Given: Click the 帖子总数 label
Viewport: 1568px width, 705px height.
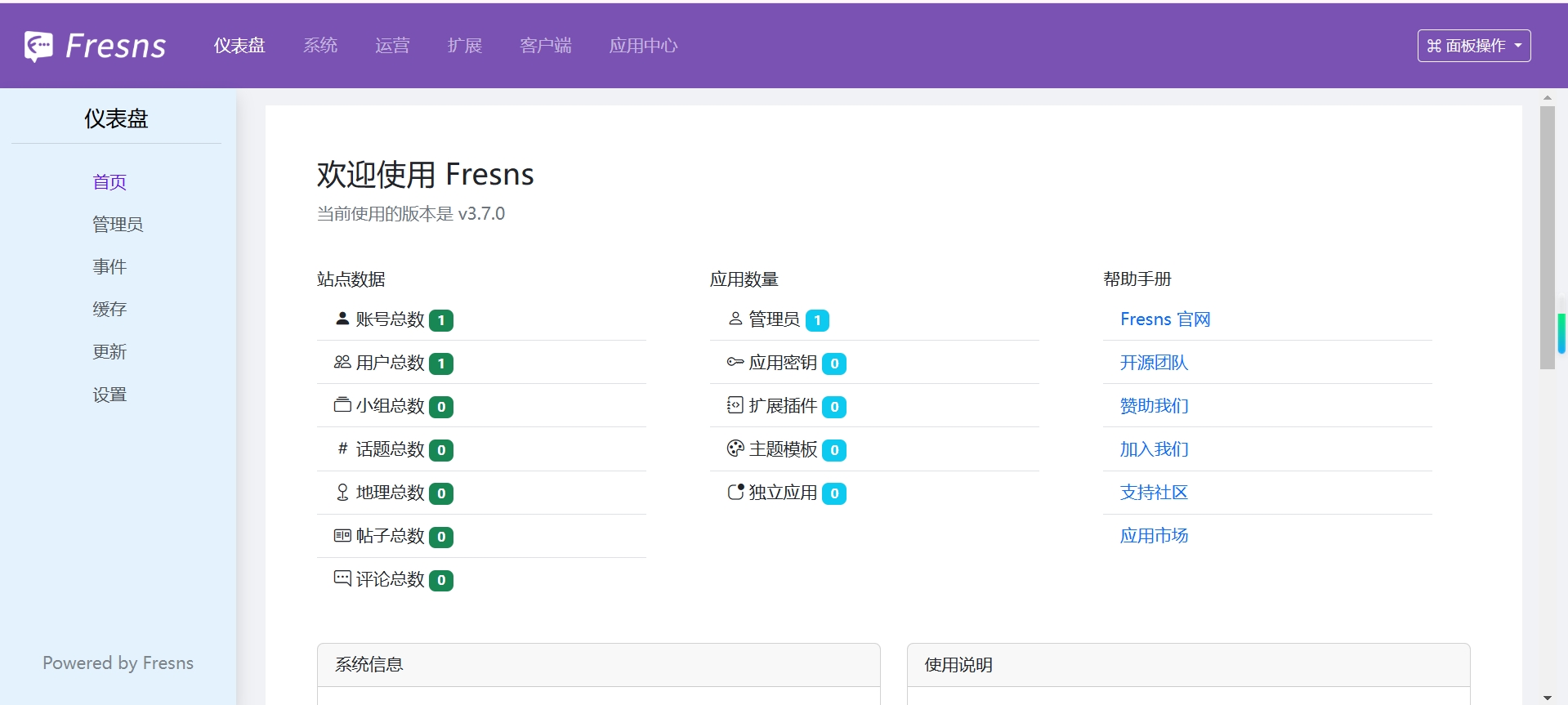Looking at the screenshot, I should [x=391, y=536].
